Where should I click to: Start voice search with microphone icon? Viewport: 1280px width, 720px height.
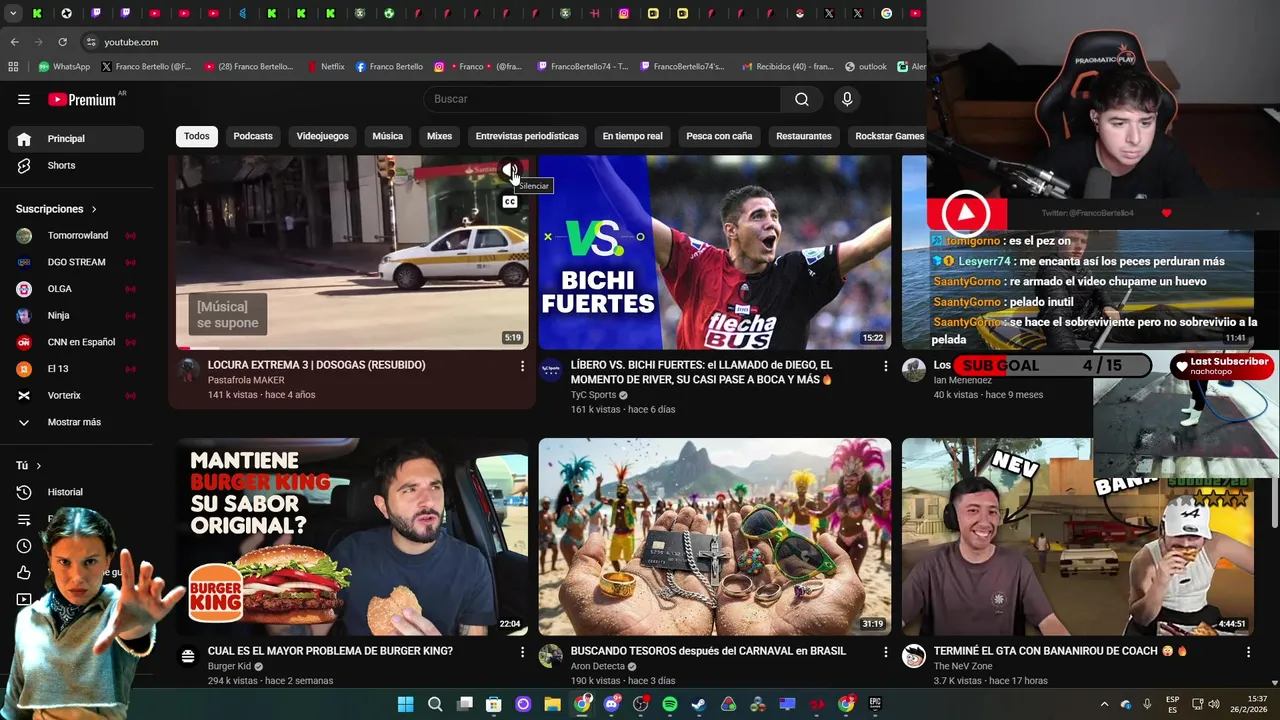point(847,99)
